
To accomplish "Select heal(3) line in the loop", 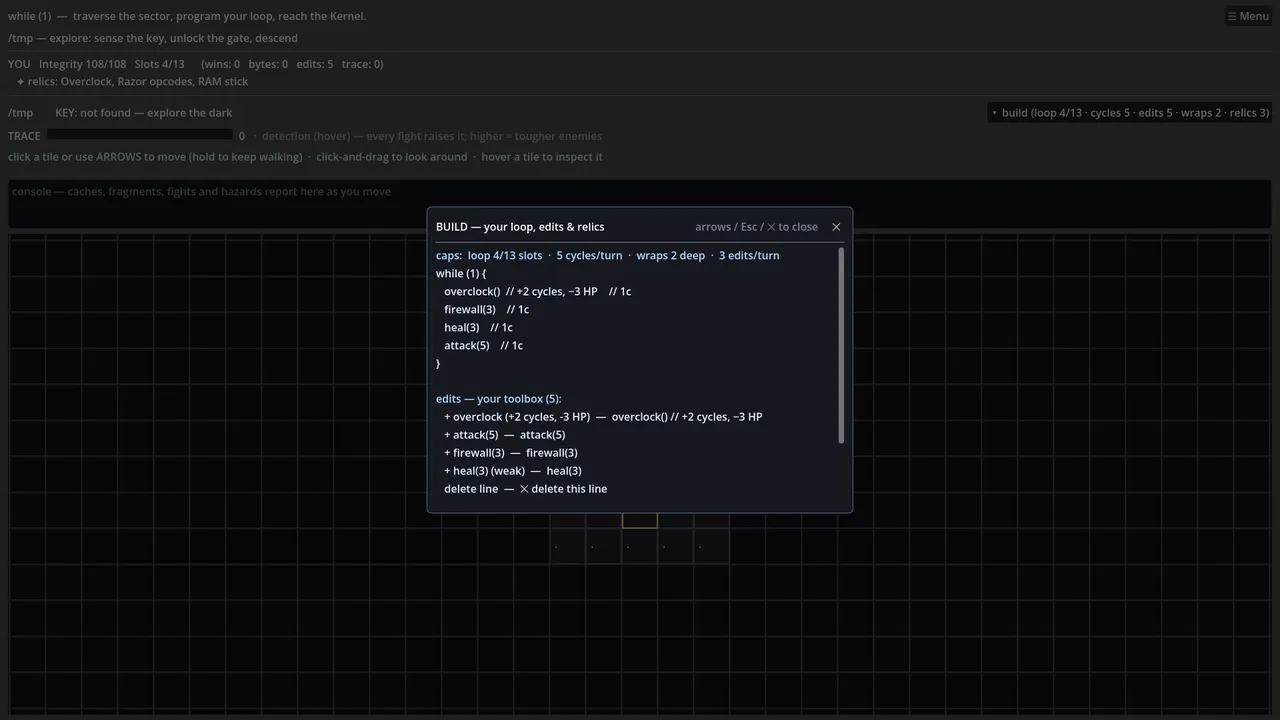I will pos(479,327).
